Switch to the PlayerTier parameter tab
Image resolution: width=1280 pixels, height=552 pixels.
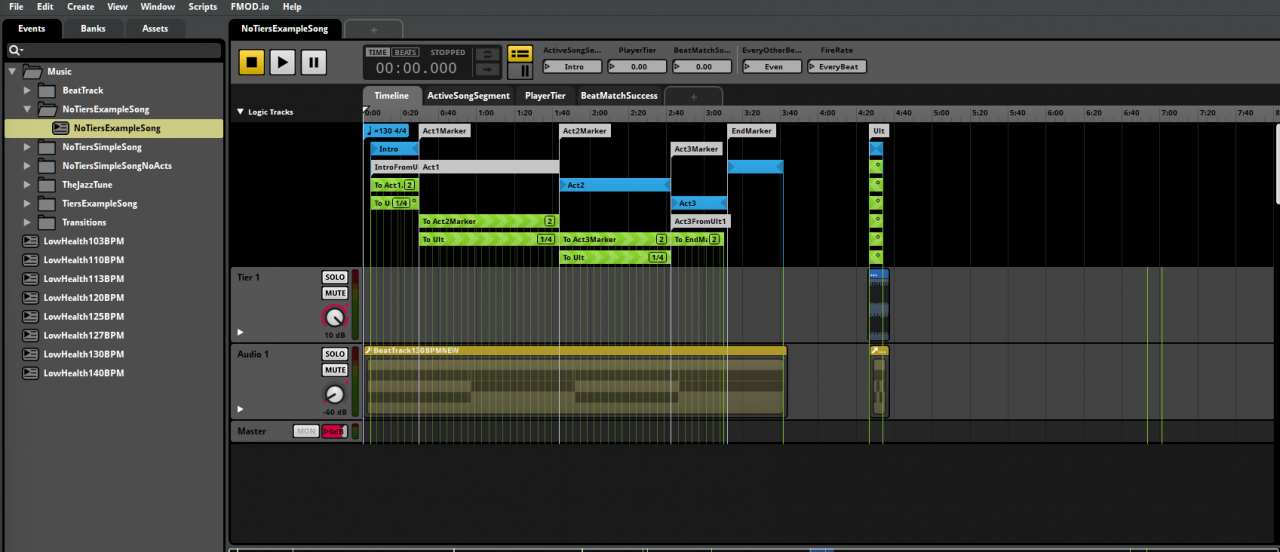coord(545,96)
